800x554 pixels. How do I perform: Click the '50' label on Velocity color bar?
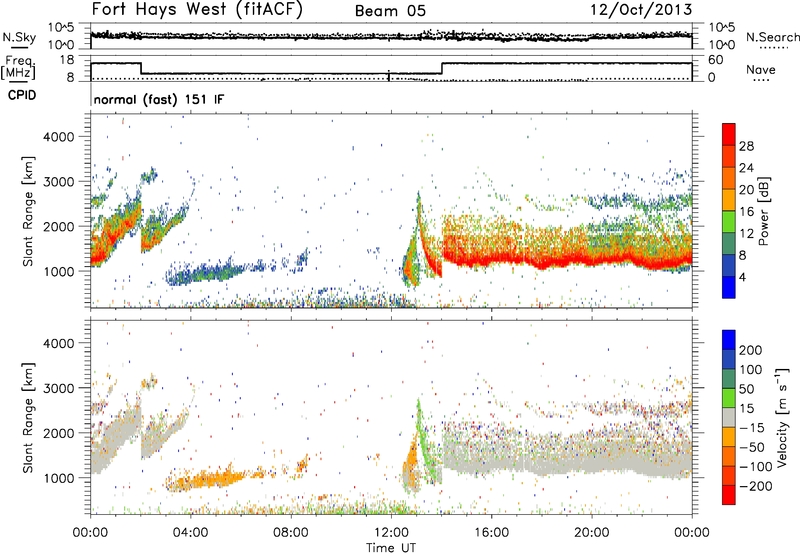747,389
